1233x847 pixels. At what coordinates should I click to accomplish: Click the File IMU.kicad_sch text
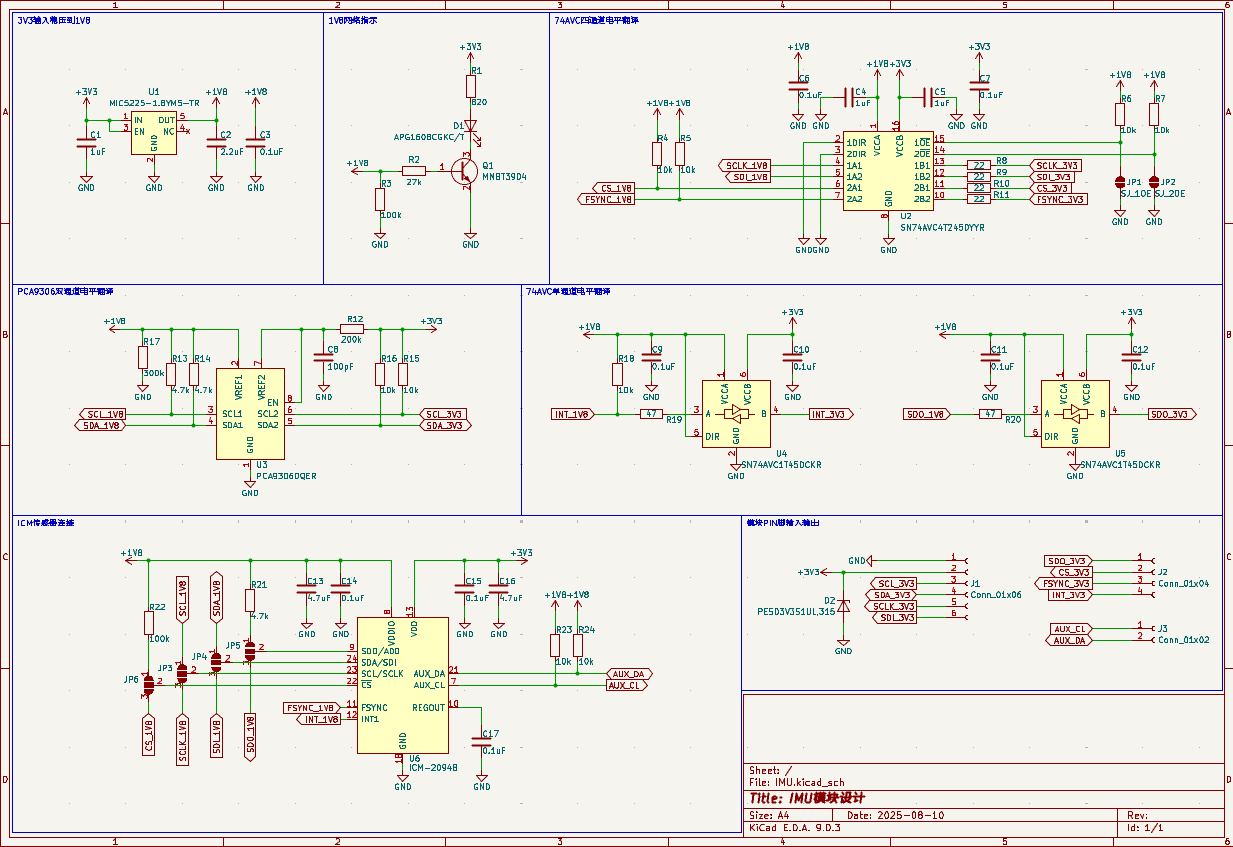[x=797, y=782]
